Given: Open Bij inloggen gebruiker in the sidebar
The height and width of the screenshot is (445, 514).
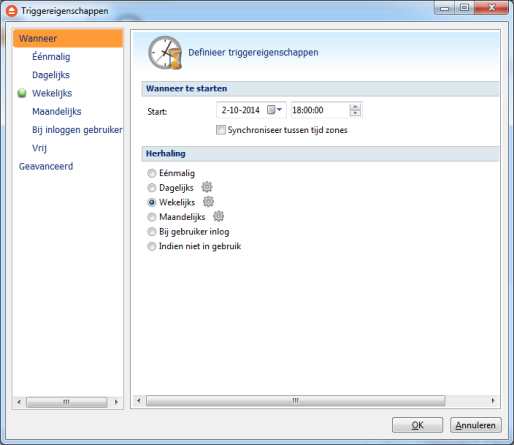Looking at the screenshot, I should click(77, 130).
